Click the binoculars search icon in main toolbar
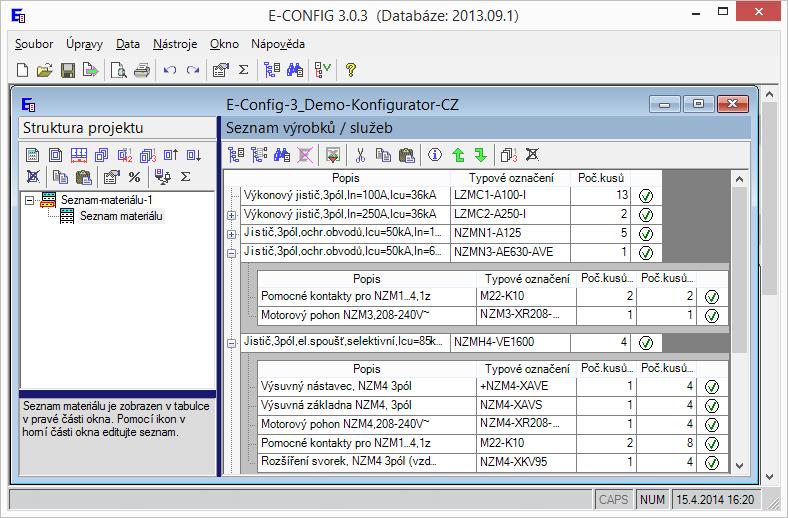Screen dimensions: 788x518 [x=295, y=70]
